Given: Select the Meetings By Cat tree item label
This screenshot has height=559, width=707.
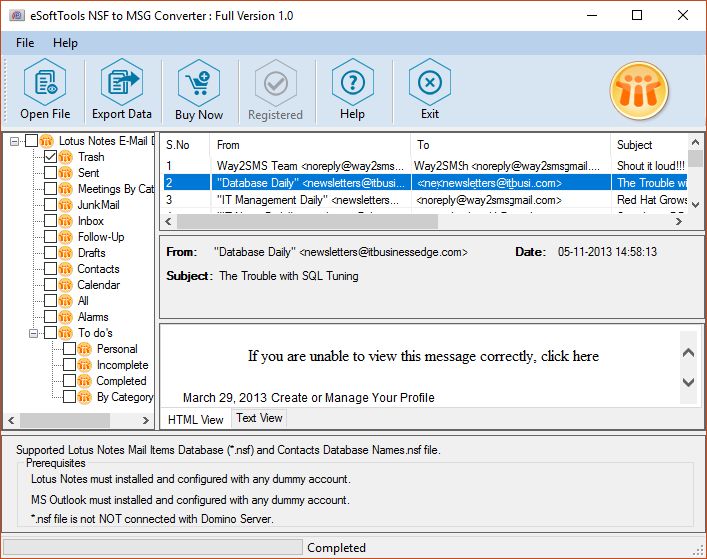Looking at the screenshot, I should pyautogui.click(x=116, y=189).
